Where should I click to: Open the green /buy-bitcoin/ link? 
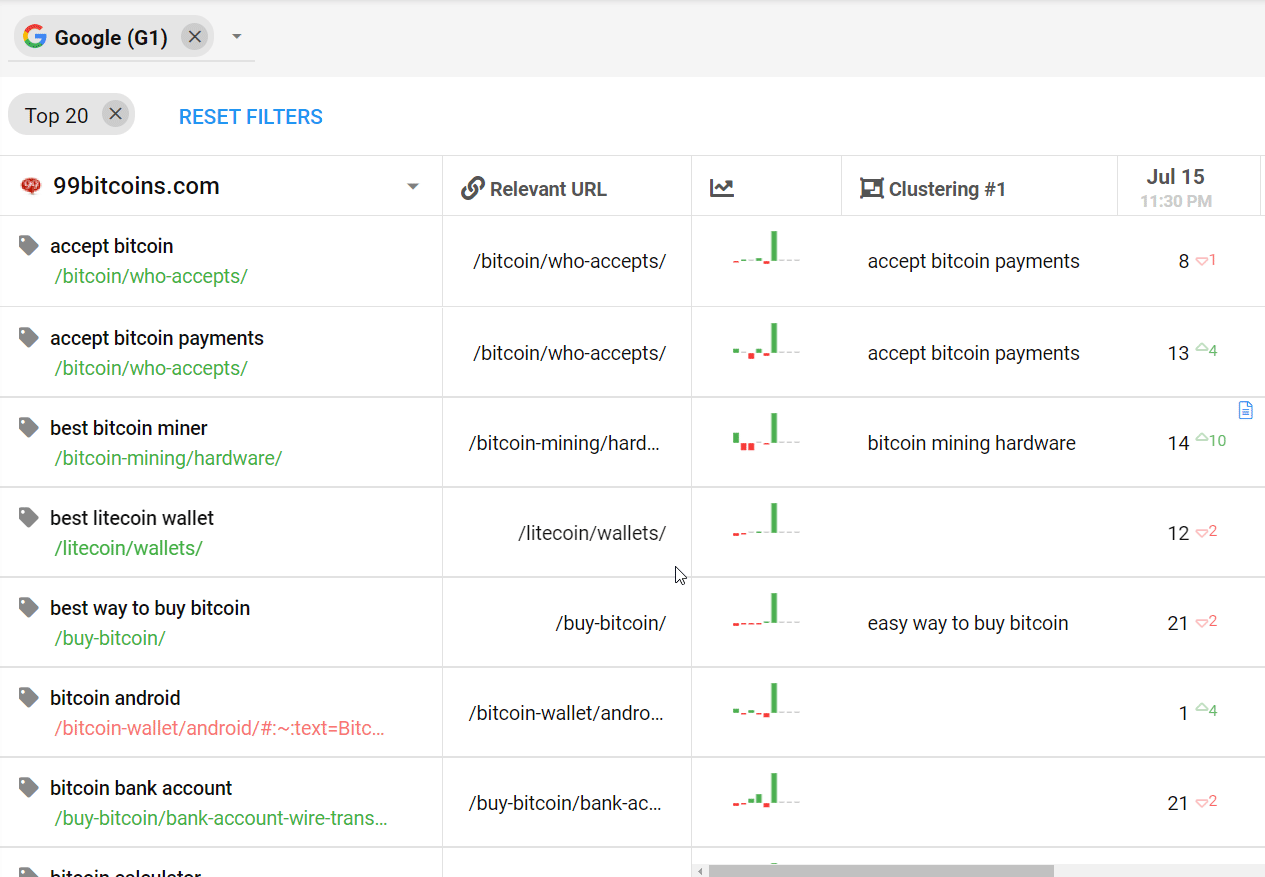coord(110,638)
